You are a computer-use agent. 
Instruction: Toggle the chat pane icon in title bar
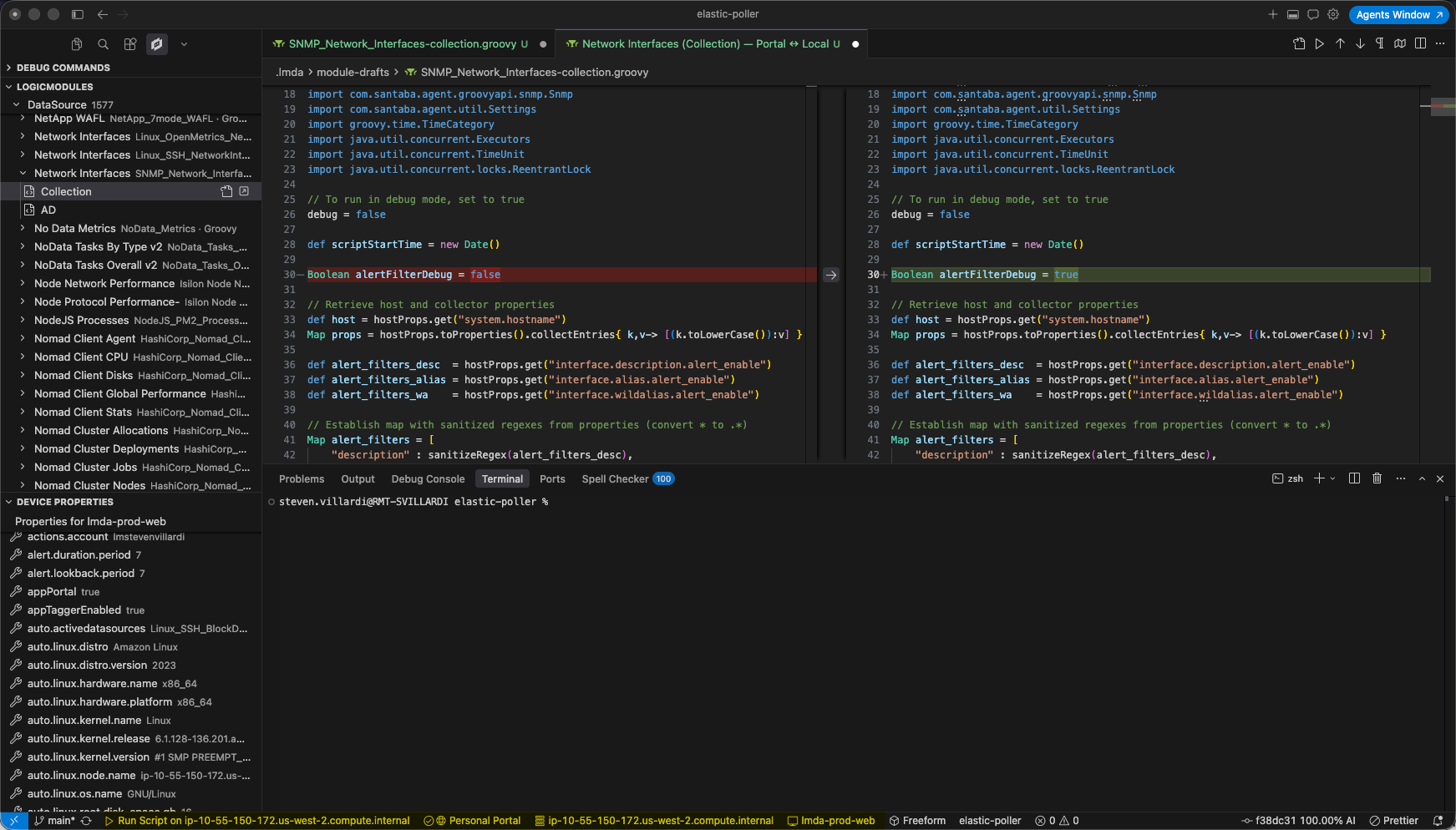[x=1313, y=14]
